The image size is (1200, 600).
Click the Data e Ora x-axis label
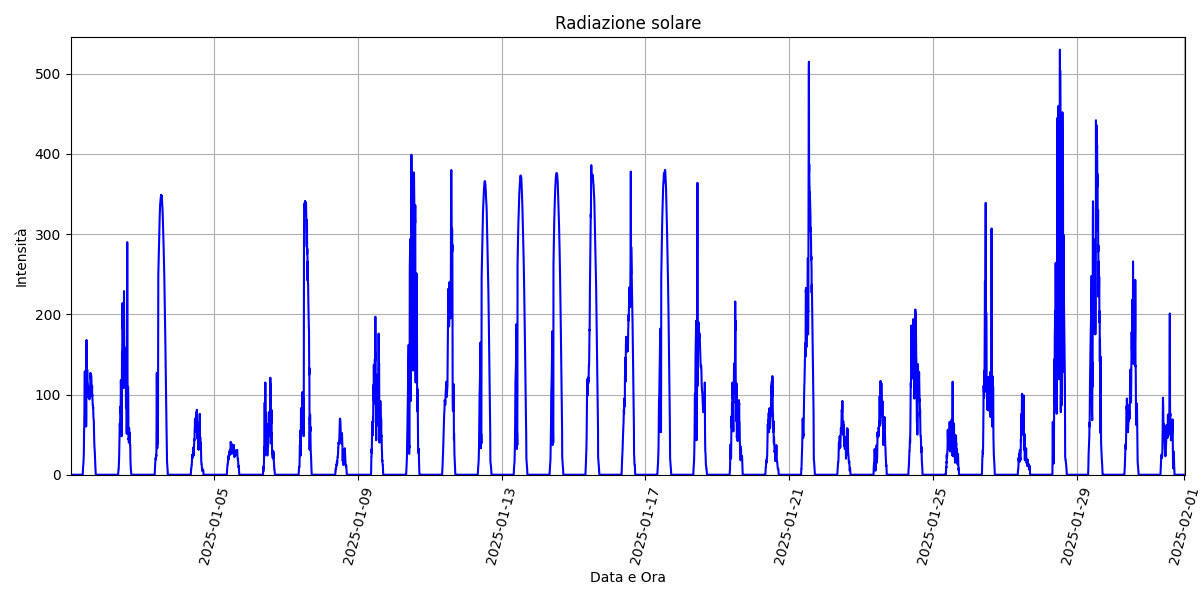coord(627,577)
